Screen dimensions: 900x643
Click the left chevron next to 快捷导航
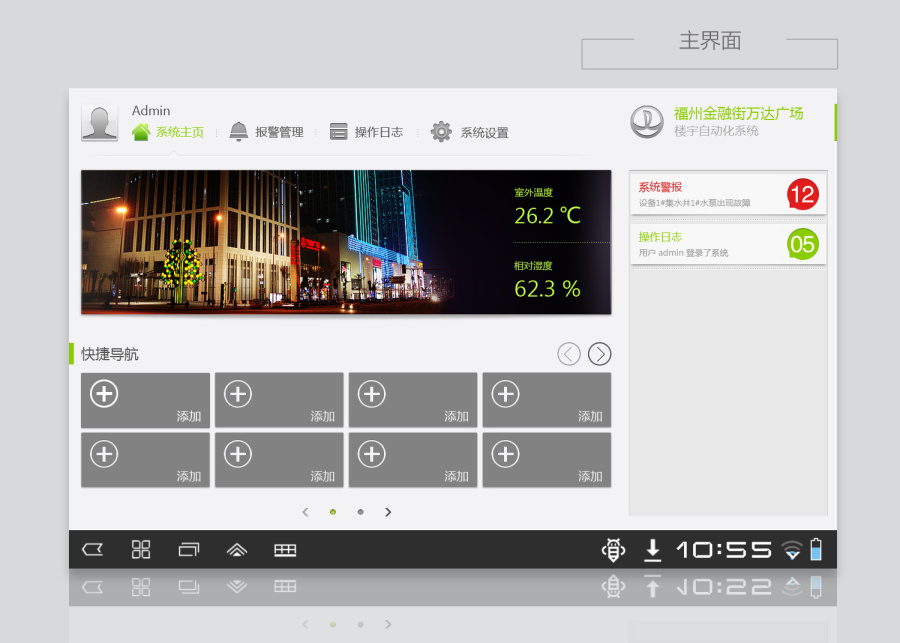(x=568, y=353)
